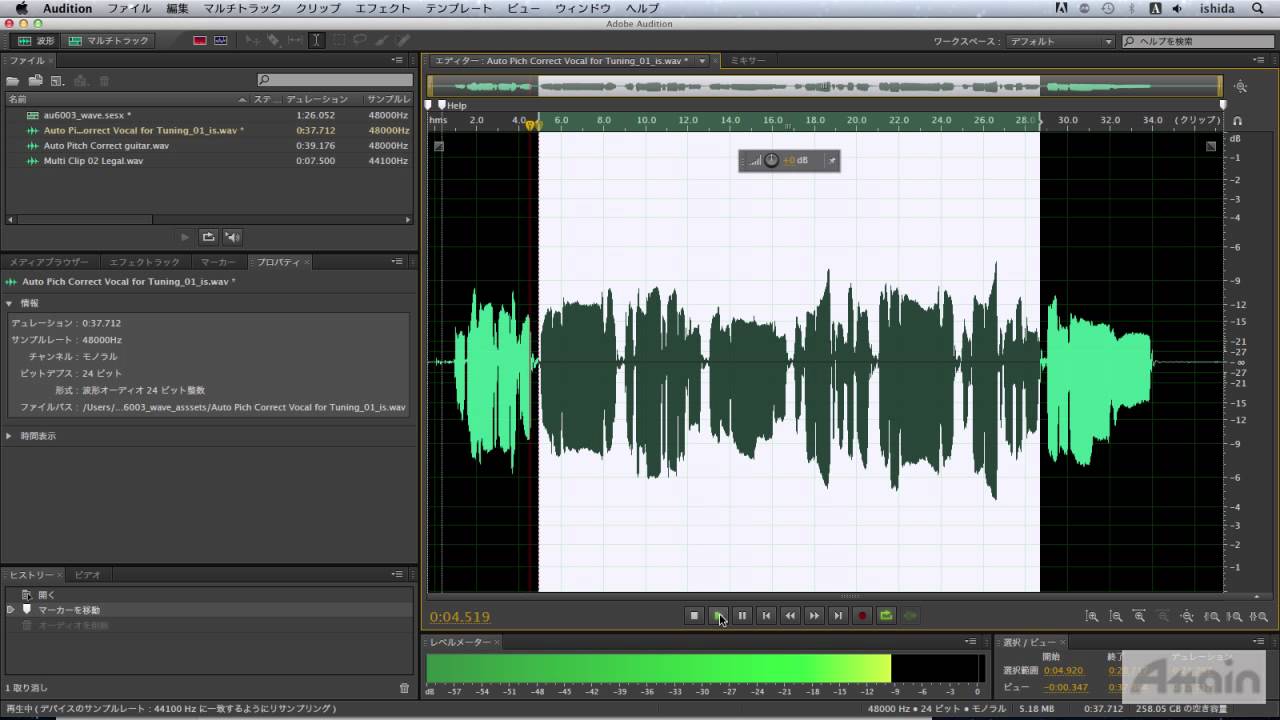Toggle the green loop playback button
1280x720 pixels.
tap(886, 616)
